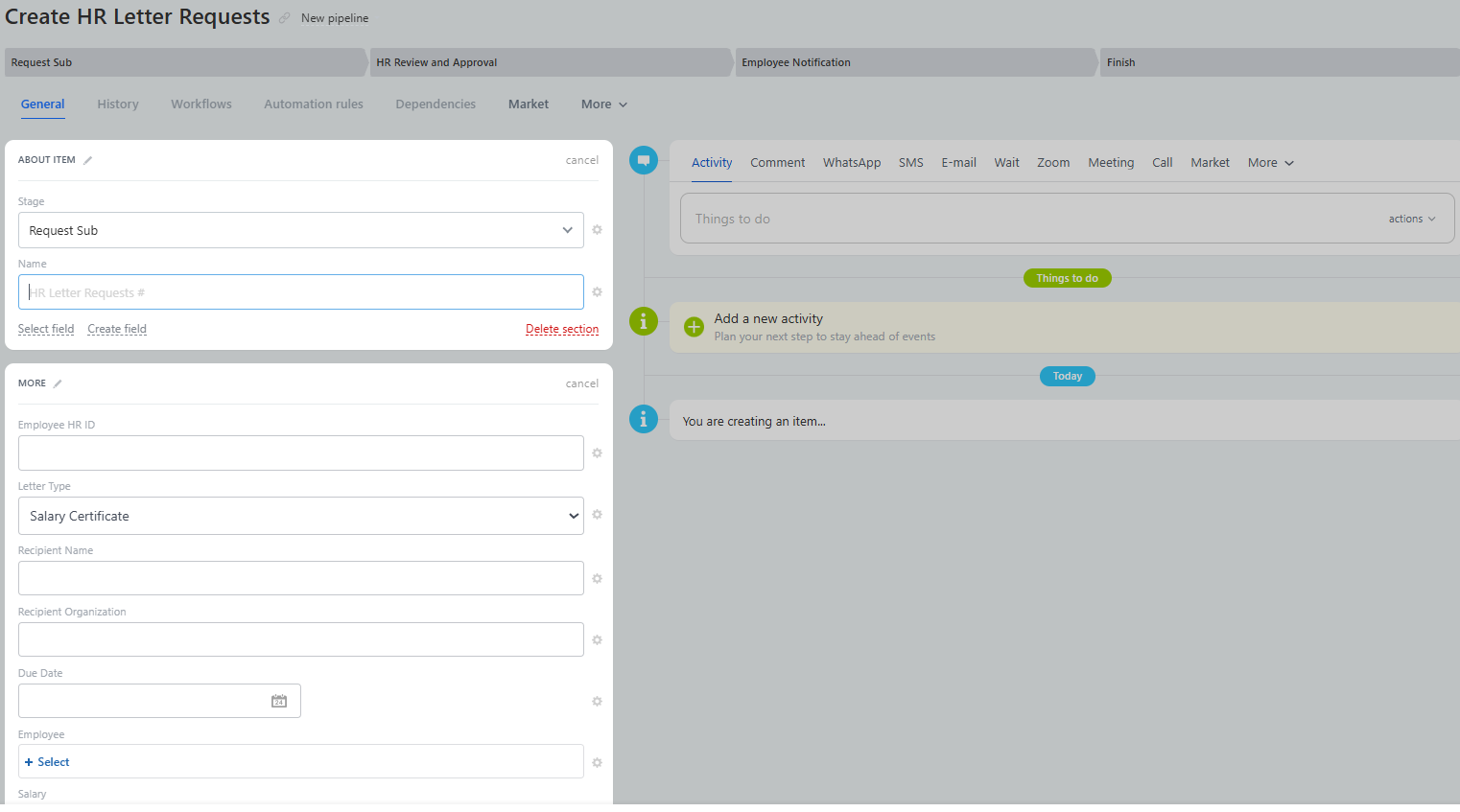Click the Delete section link

tap(562, 329)
